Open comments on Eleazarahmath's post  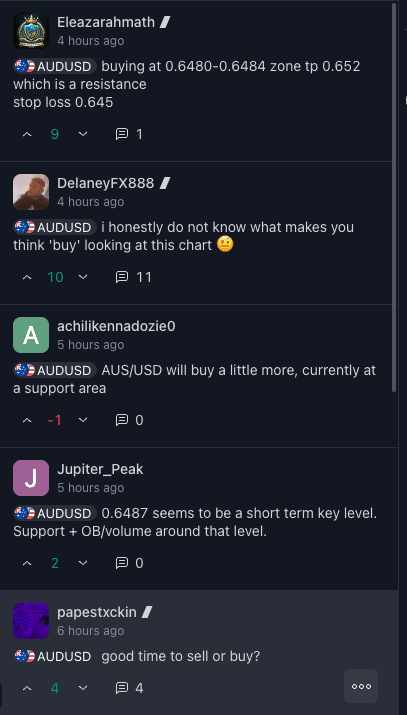pos(129,134)
